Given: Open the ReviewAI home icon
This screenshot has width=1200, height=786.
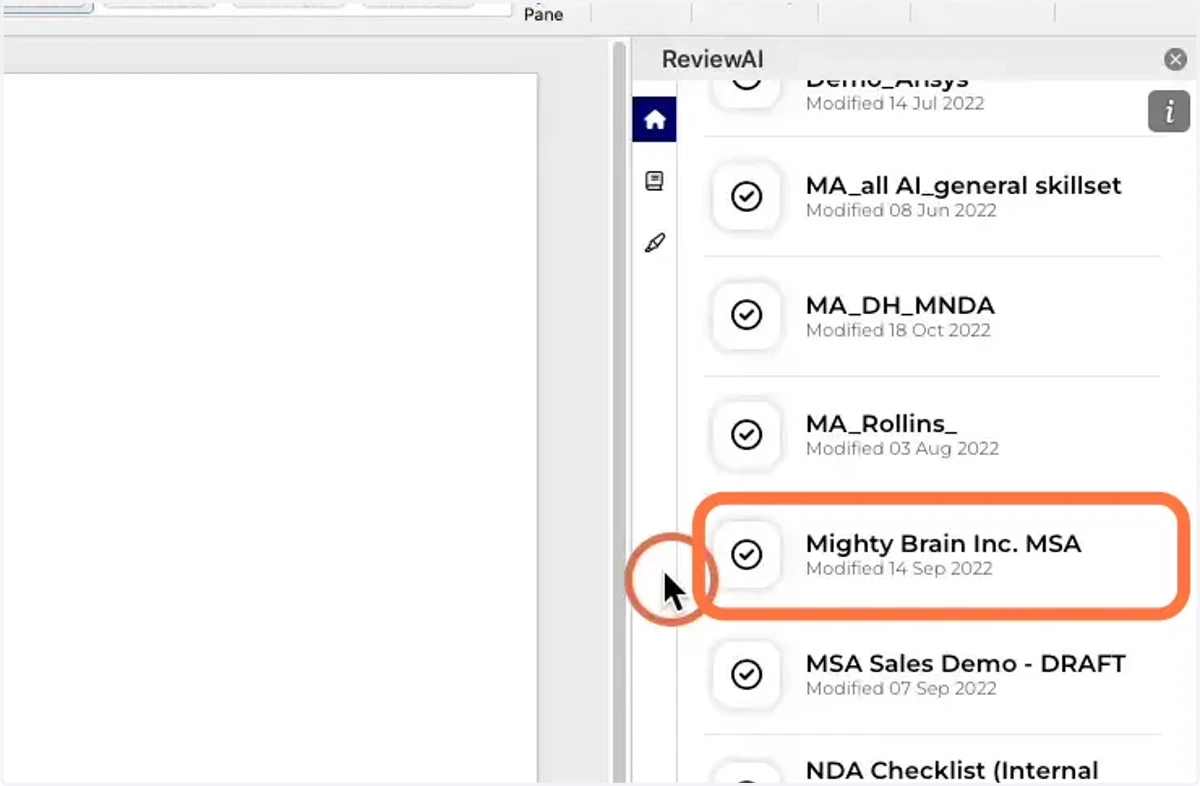Looking at the screenshot, I should coord(655,120).
